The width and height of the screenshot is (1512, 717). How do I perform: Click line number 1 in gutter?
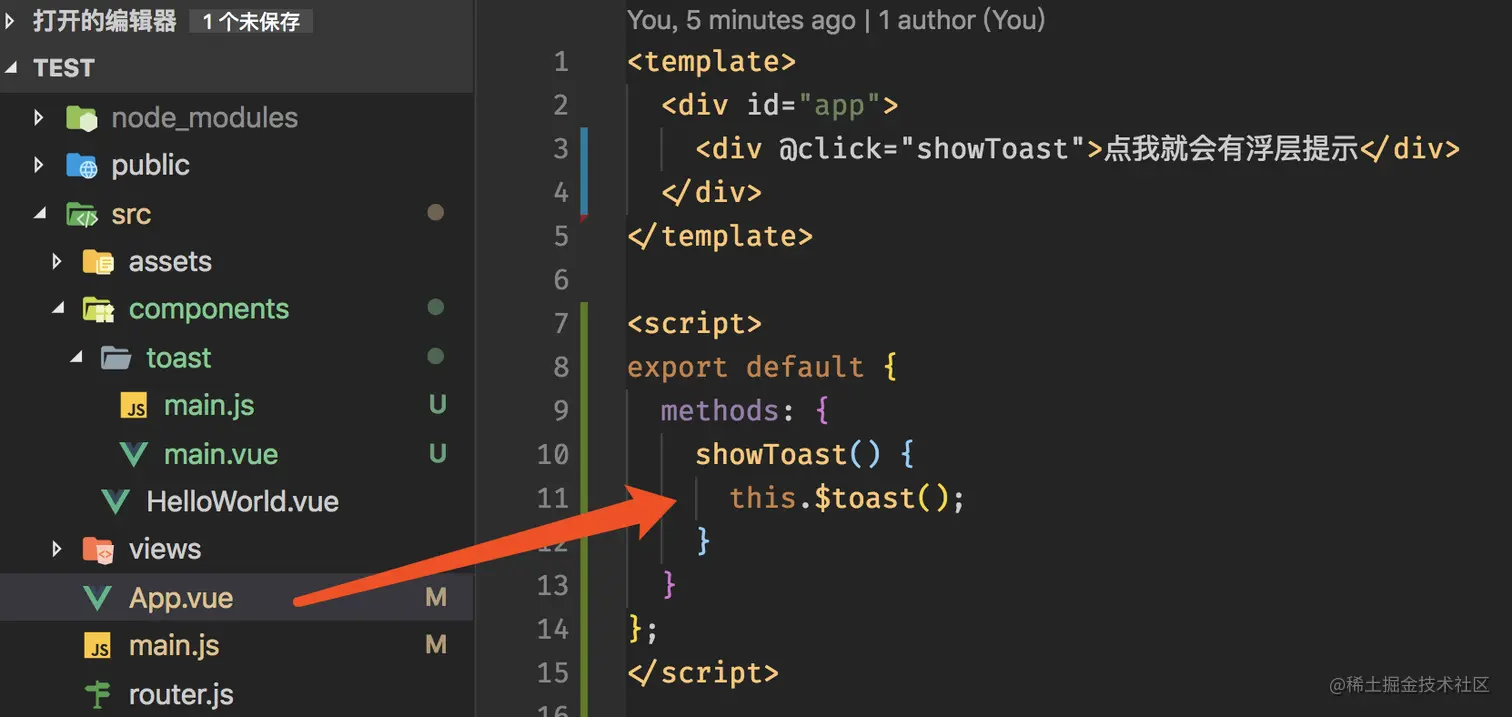[x=561, y=62]
